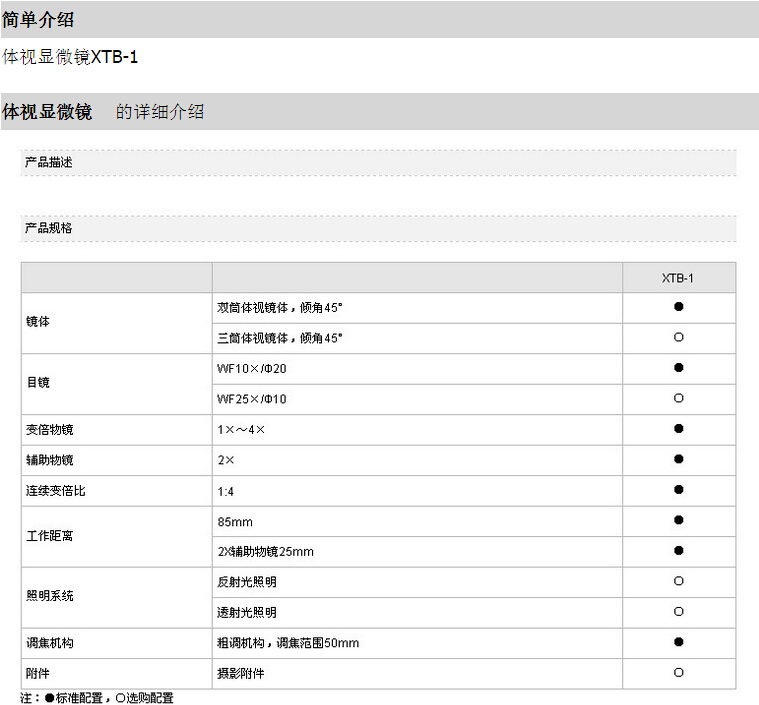Click the 附件 row label
Viewport: 759px width, 705px height.
(38, 674)
